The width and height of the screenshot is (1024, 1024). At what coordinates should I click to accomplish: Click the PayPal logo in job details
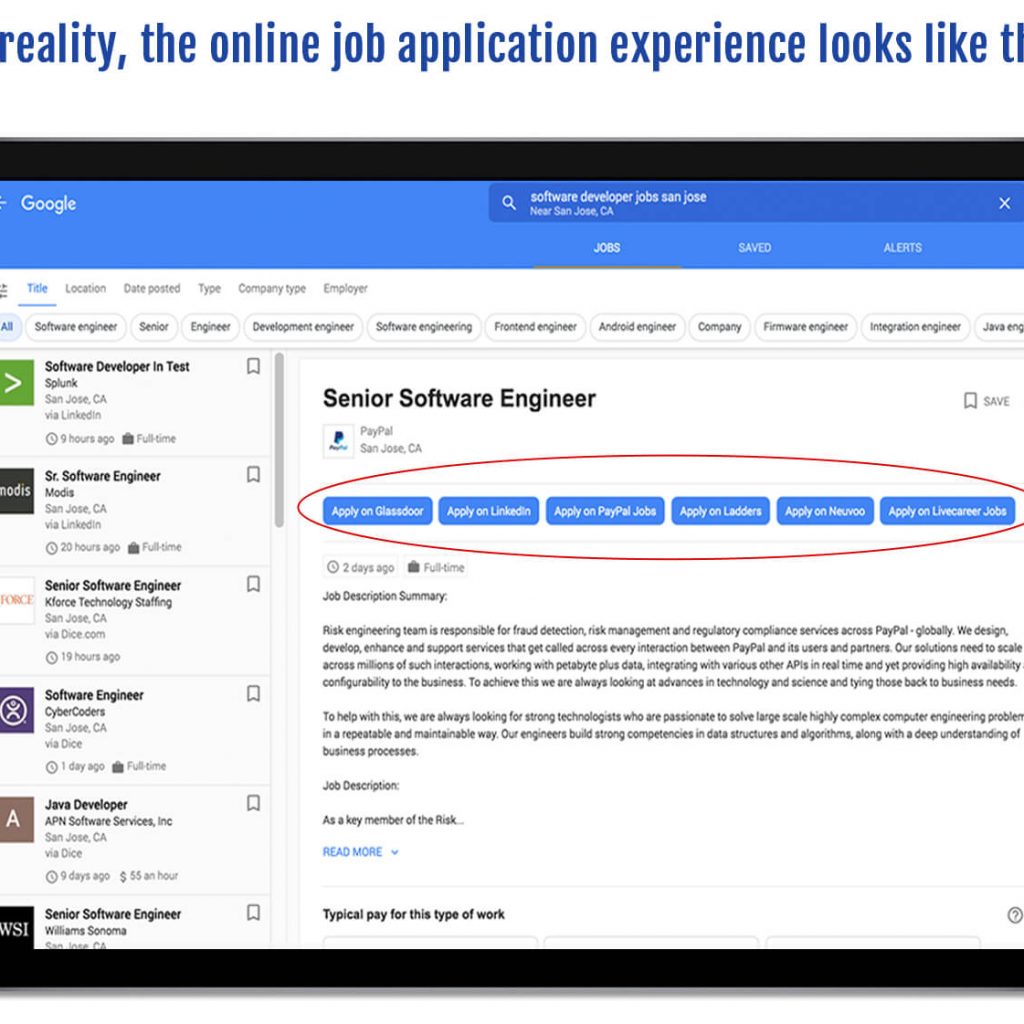[x=338, y=441]
